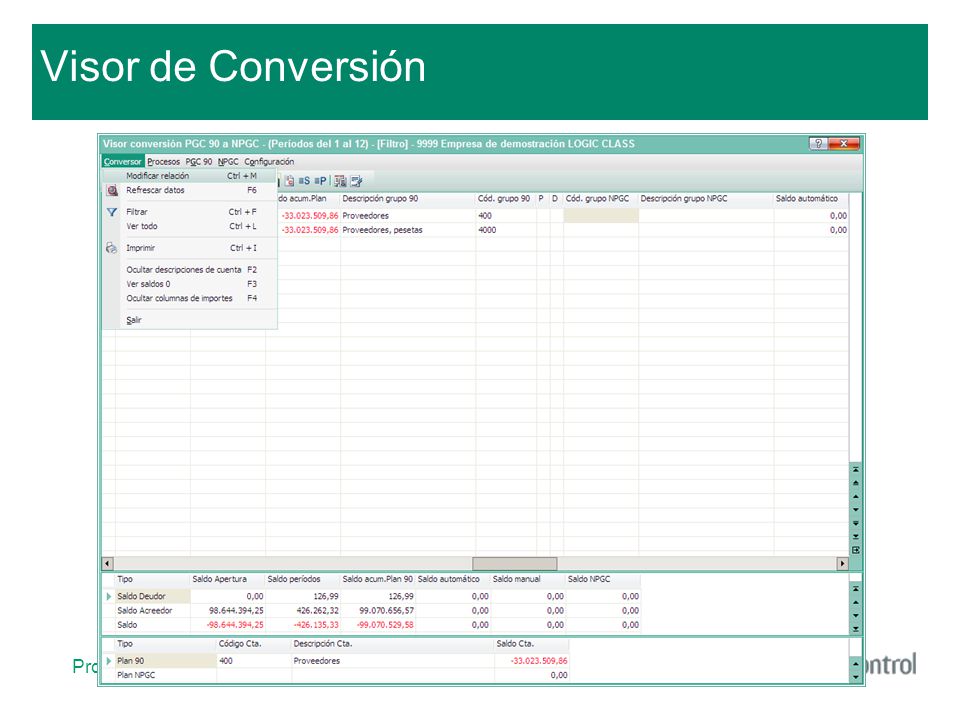Choose Modificar relación menu entry
Viewport: 960px width, 720px height.
(191, 176)
